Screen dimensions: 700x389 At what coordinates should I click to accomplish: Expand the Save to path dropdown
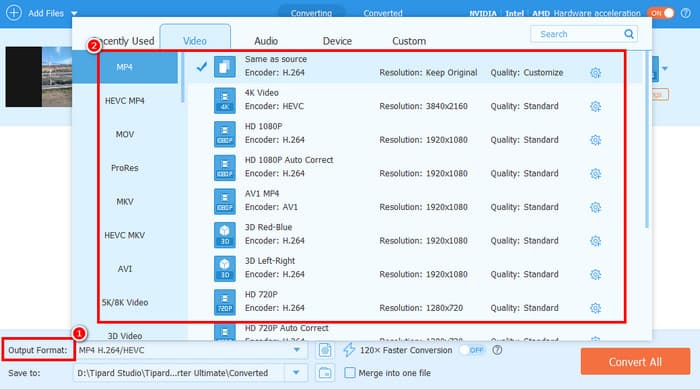[296, 372]
